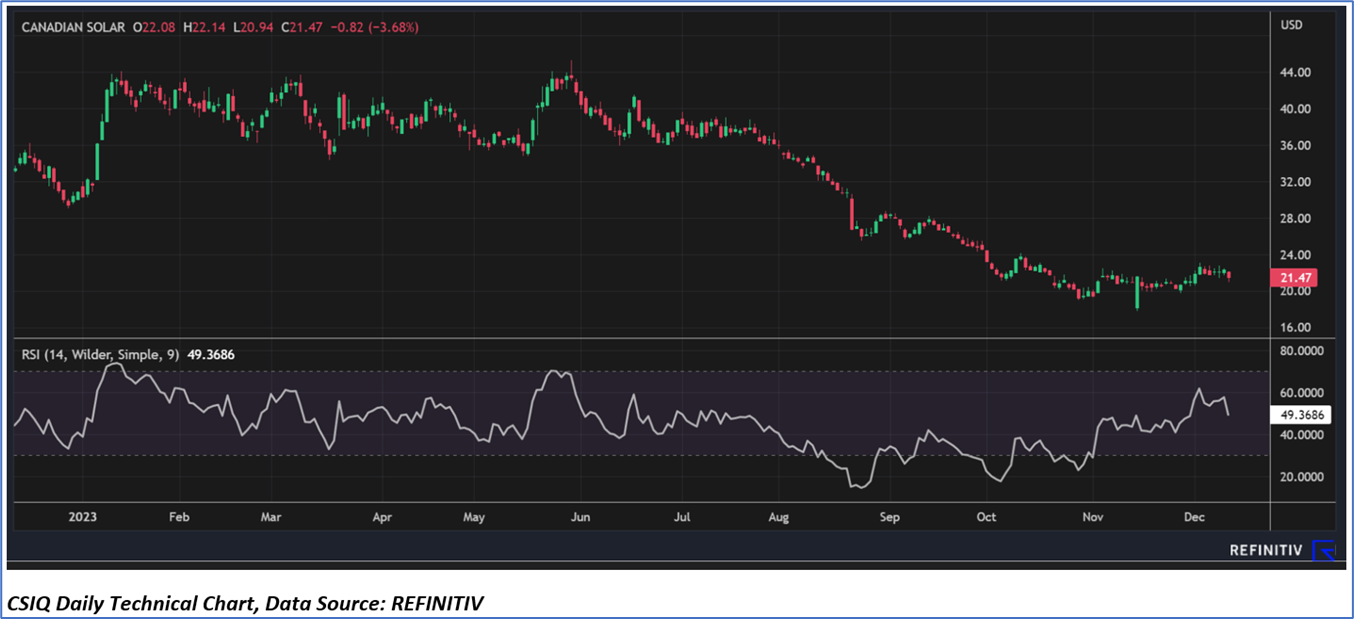1354x619 pixels.
Task: Select the low value L20.94
Action: (x=254, y=27)
